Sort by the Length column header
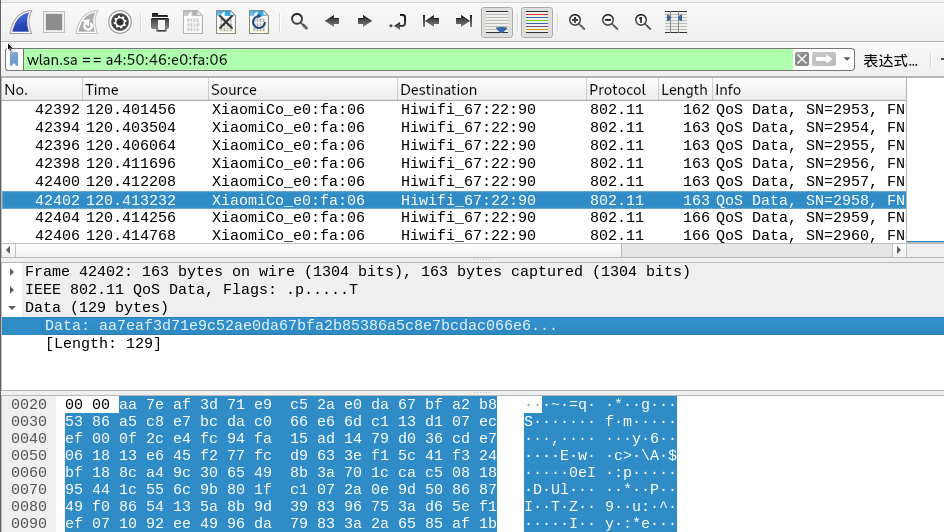The width and height of the screenshot is (944, 532). 685,90
